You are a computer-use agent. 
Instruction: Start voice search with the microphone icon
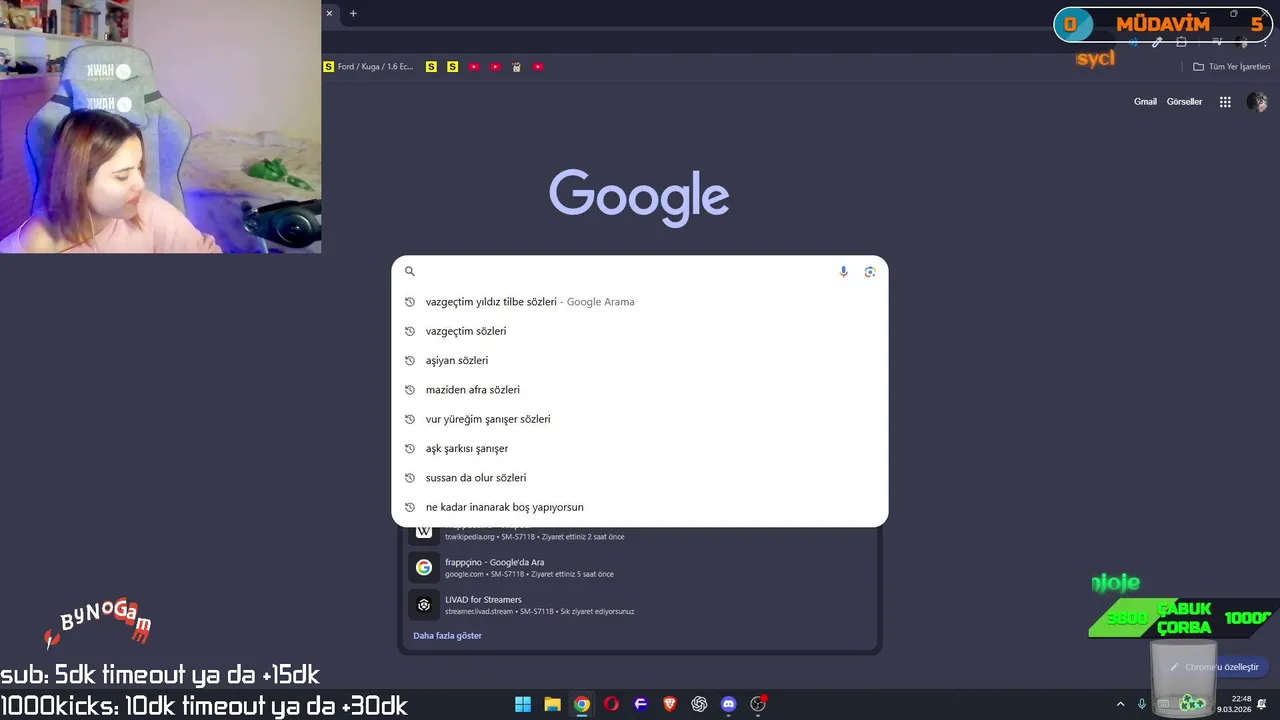point(843,271)
